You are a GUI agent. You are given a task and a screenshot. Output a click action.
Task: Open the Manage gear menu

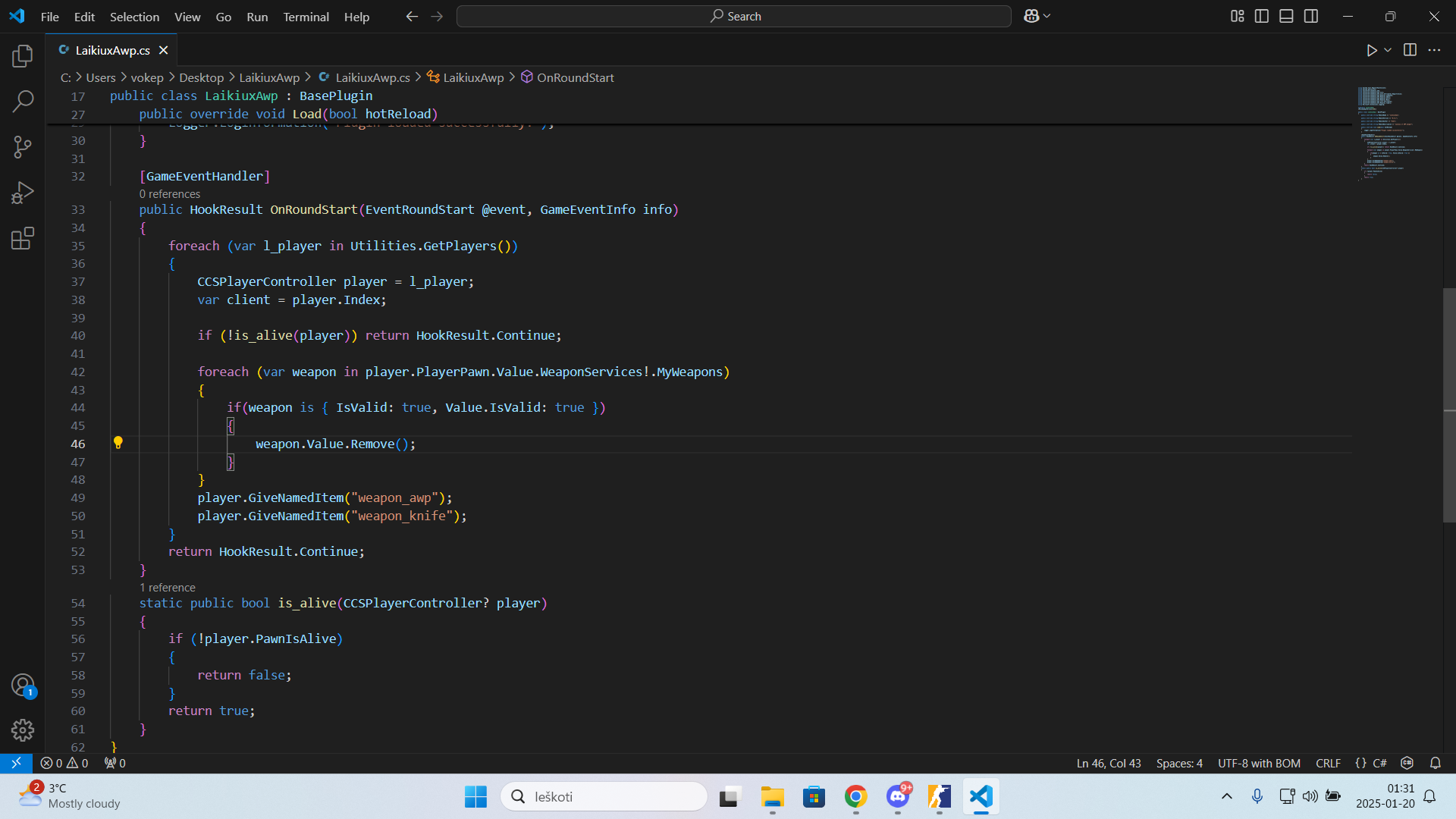23,730
